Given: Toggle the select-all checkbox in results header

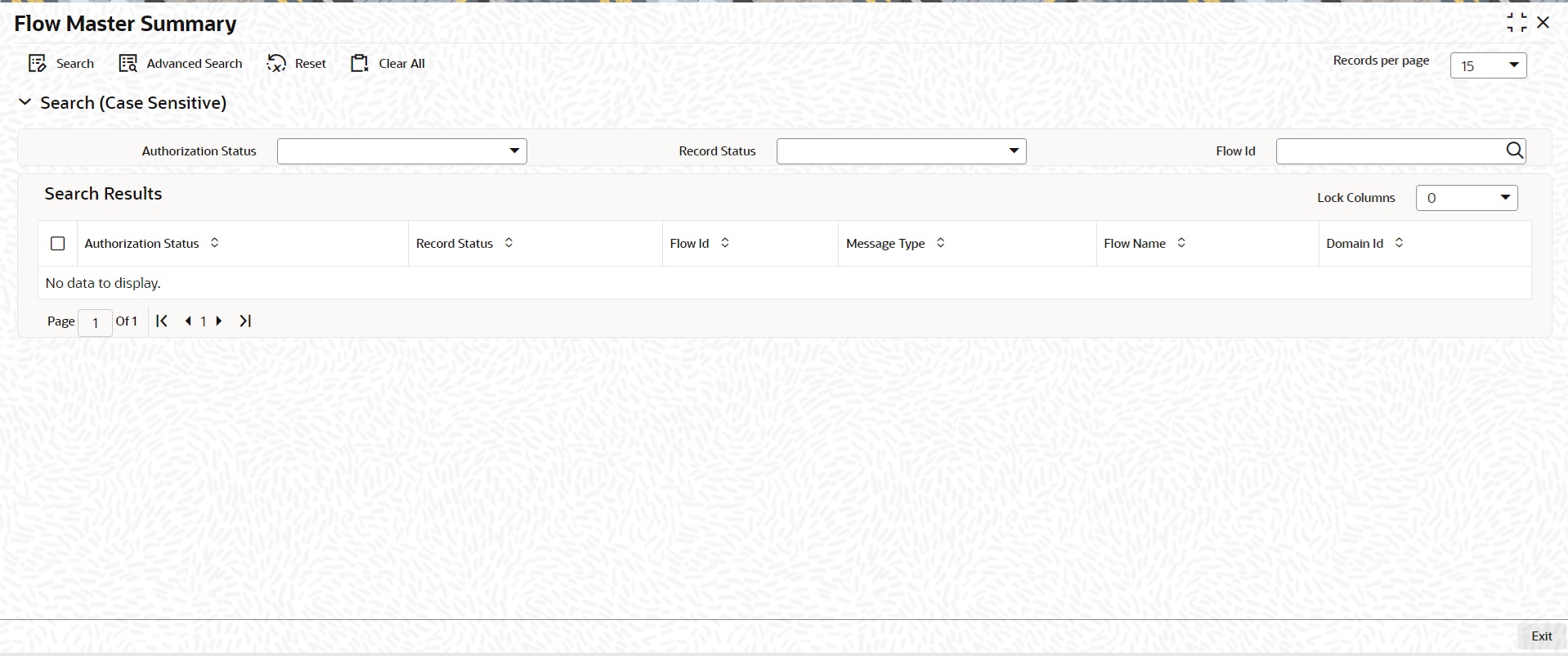Looking at the screenshot, I should click(58, 244).
